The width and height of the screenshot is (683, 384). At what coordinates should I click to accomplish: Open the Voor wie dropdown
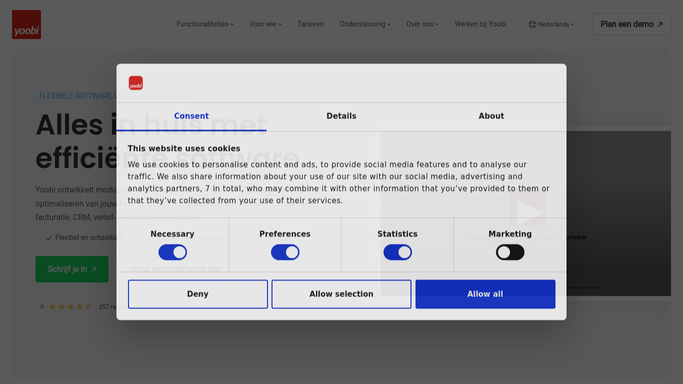point(265,24)
